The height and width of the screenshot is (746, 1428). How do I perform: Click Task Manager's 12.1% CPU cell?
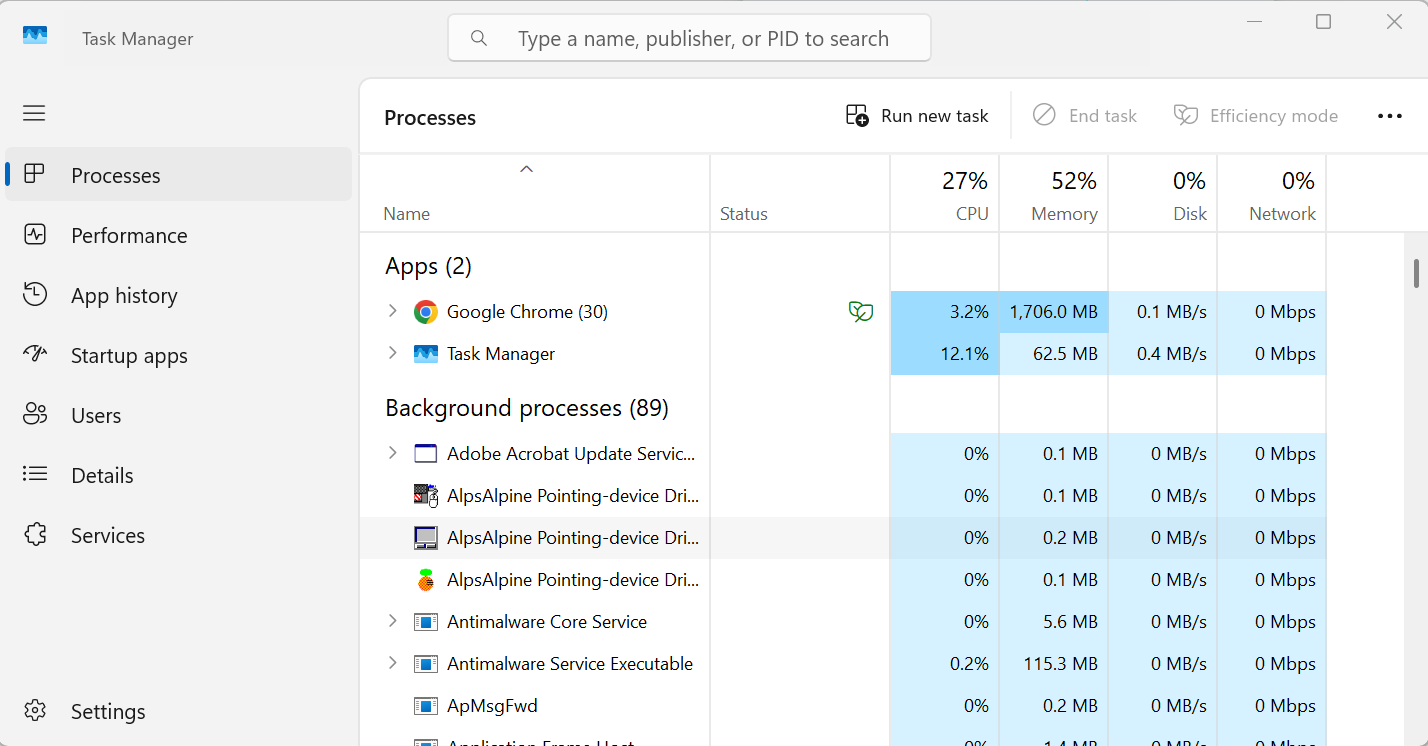click(x=945, y=354)
